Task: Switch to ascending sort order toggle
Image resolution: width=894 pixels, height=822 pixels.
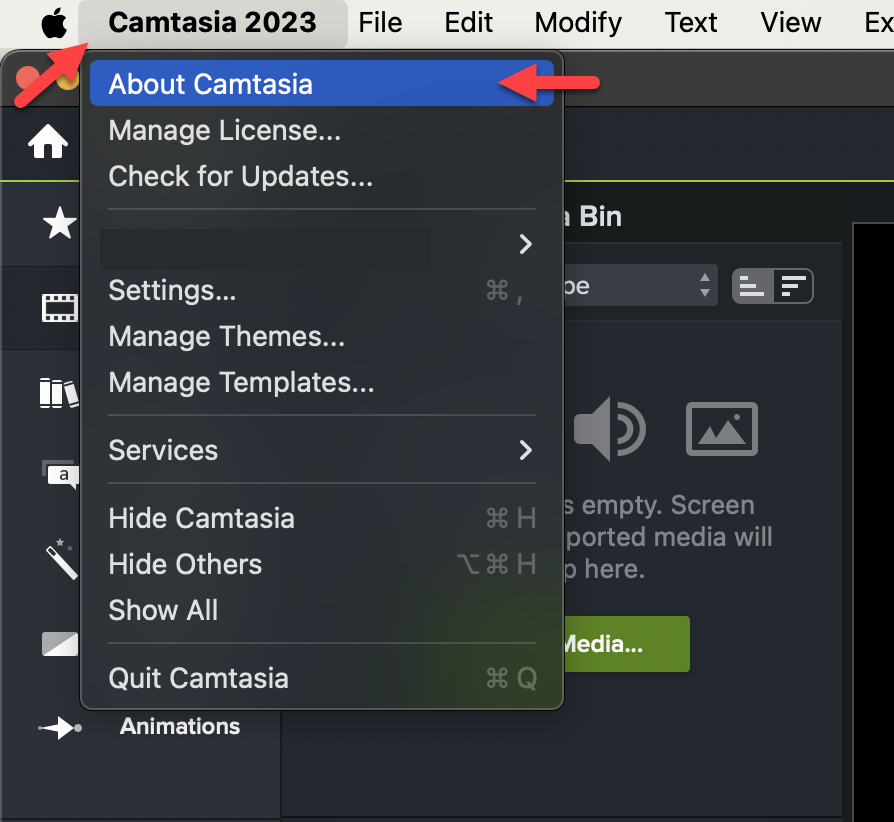Action: pyautogui.click(x=752, y=286)
